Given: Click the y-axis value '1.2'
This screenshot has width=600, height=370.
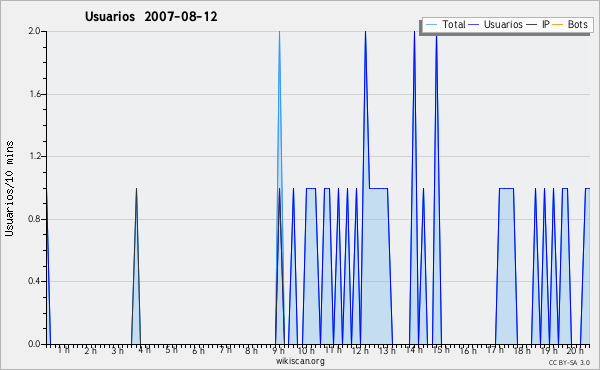Looking at the screenshot, I should click(34, 156).
